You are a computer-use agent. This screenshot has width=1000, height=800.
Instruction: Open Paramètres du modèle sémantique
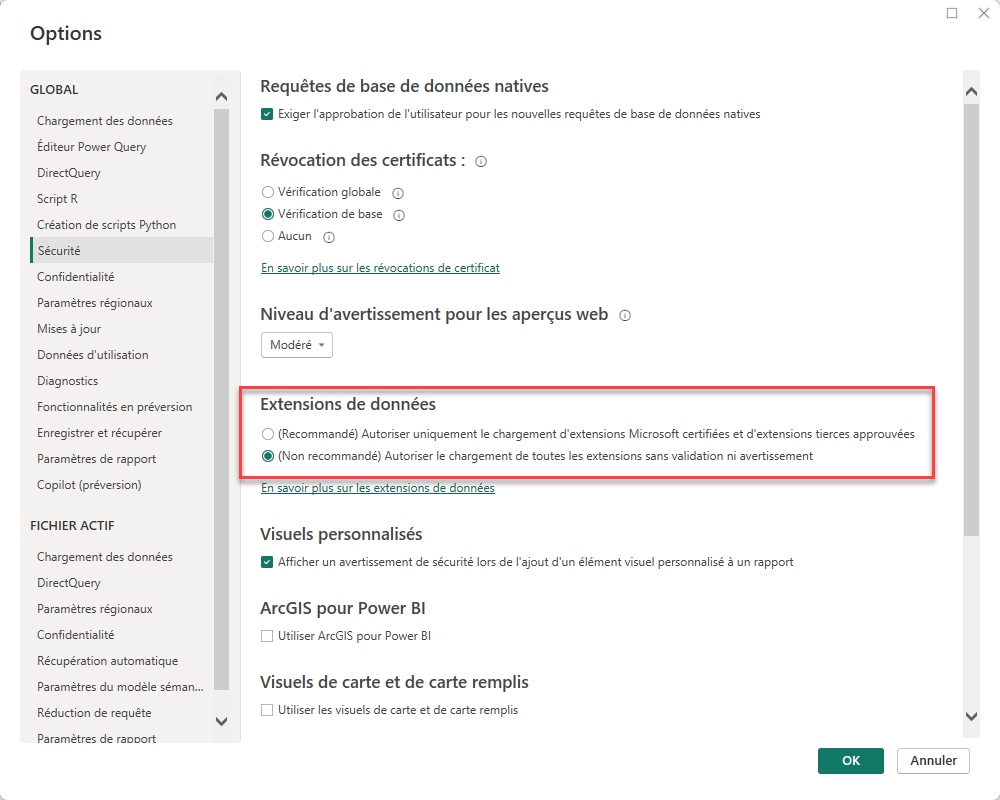click(x=121, y=687)
